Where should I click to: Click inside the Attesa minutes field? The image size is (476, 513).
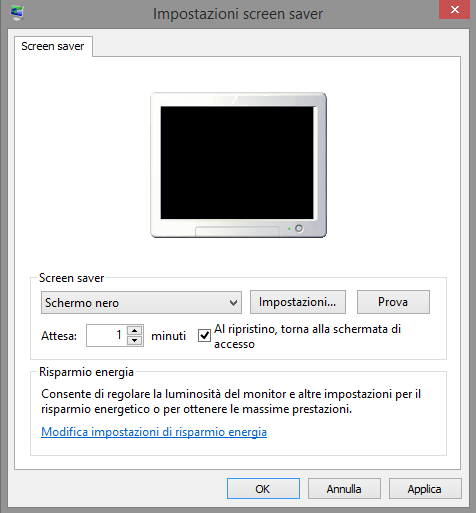click(x=106, y=335)
